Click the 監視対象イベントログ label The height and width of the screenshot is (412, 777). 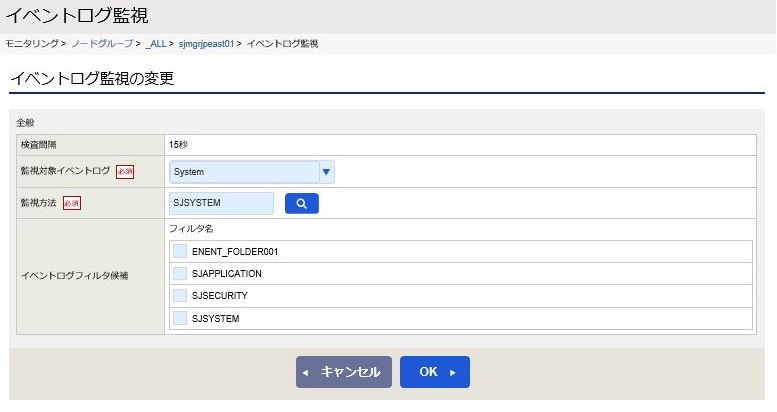[65, 171]
